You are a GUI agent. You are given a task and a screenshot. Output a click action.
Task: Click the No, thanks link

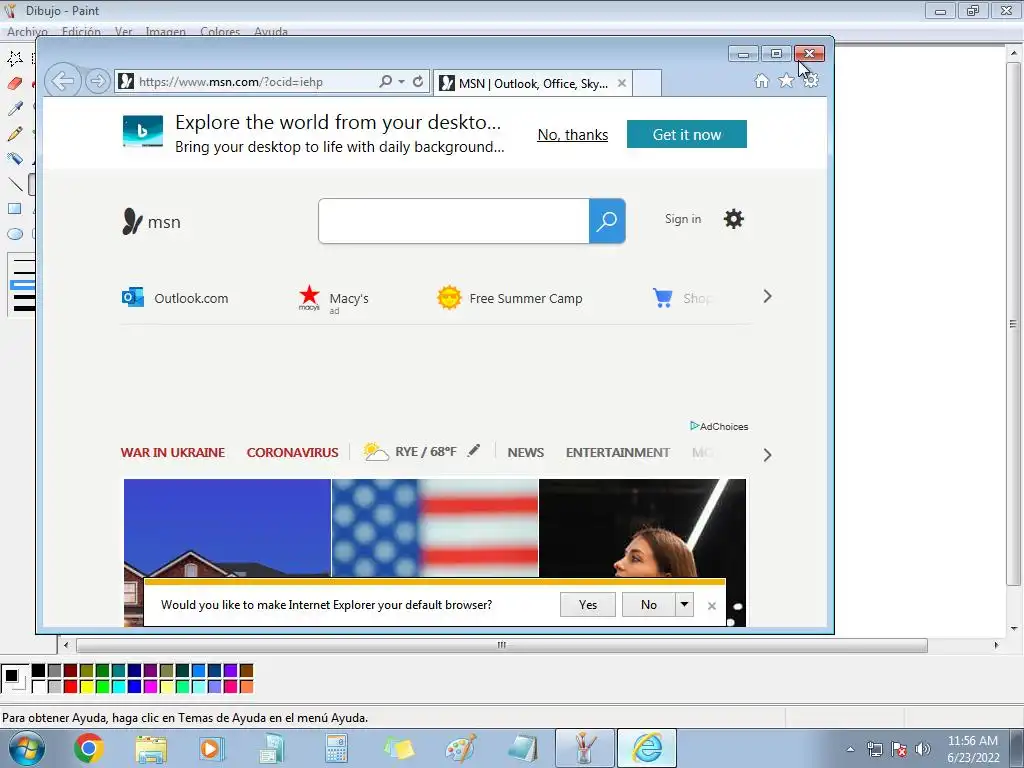pos(573,135)
